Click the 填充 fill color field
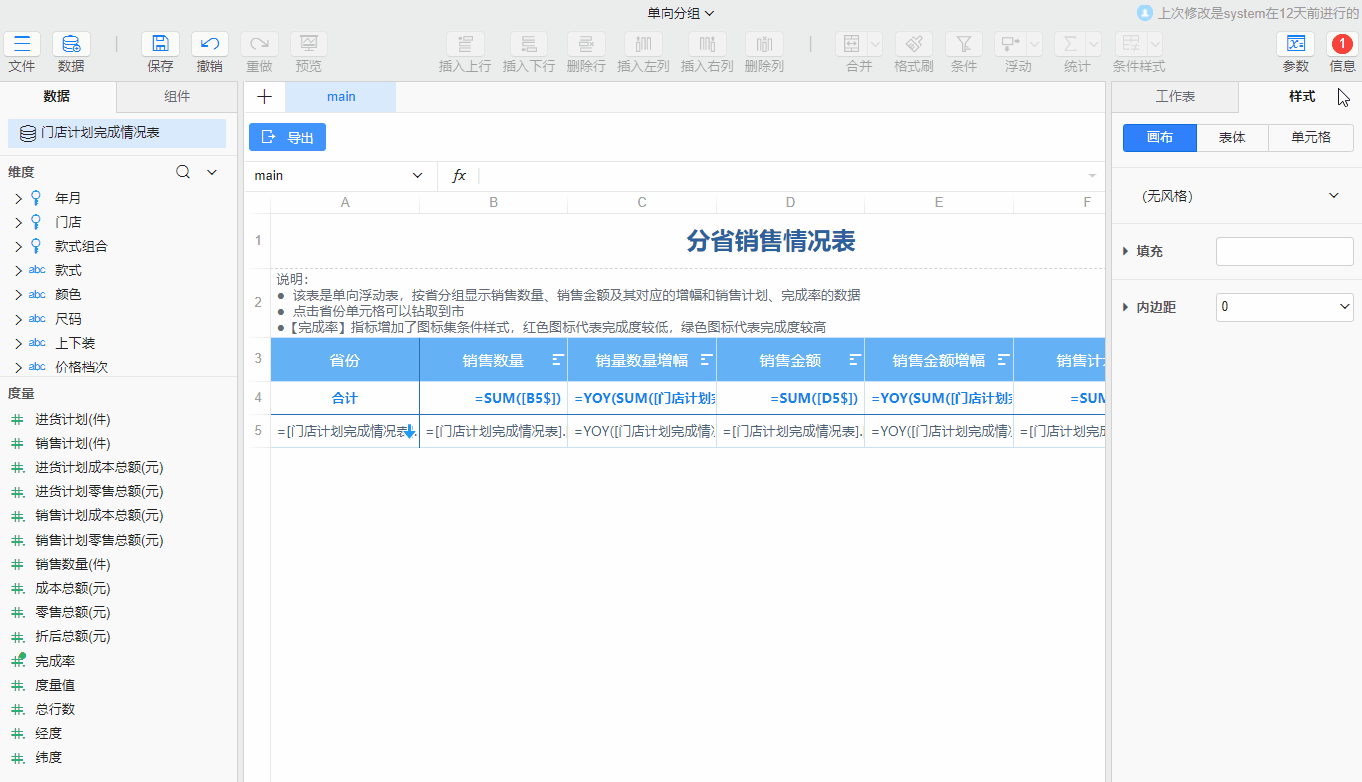Screen dimensions: 1362x782 1284,251
